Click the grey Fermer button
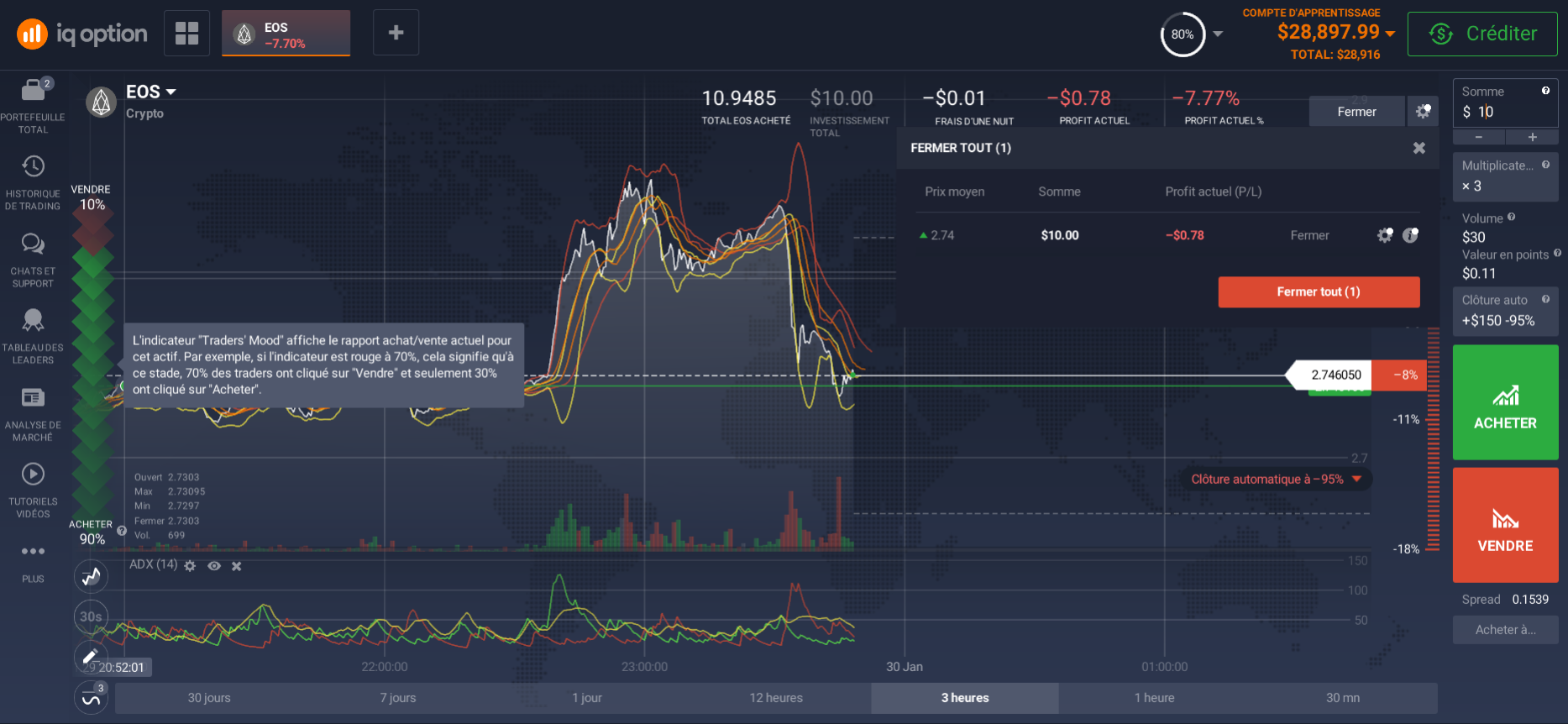This screenshot has height=724, width=1568. point(1356,111)
